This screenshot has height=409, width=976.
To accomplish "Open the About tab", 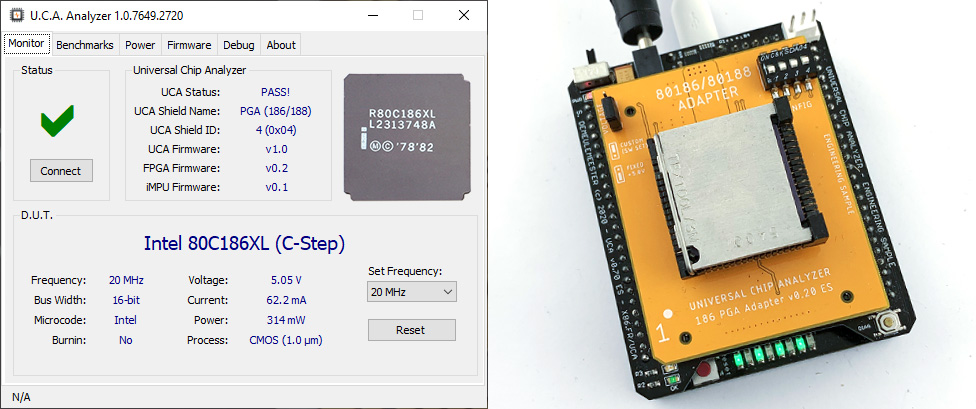I will point(281,45).
